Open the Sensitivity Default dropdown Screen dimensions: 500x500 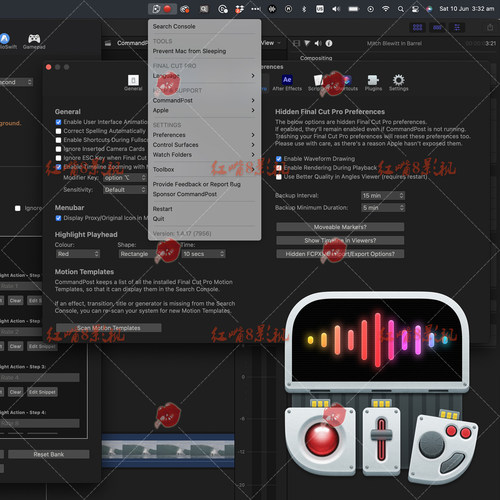(x=124, y=190)
